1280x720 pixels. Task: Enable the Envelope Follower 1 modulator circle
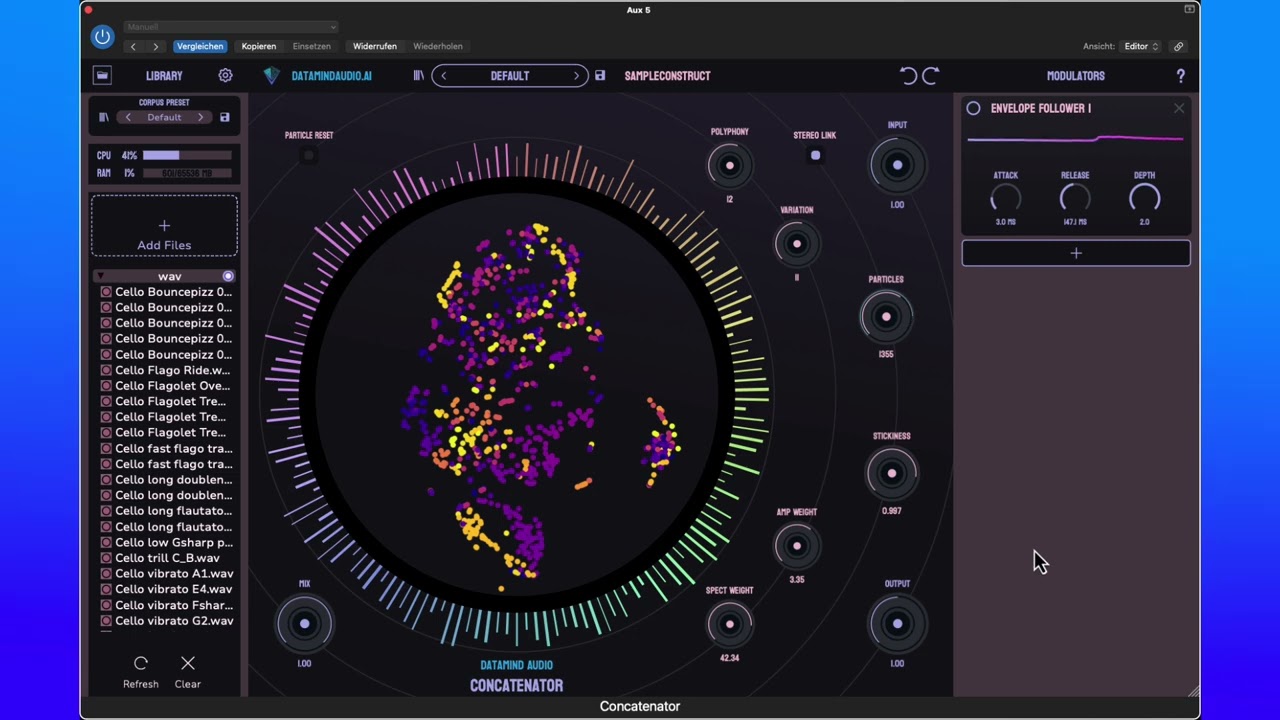[973, 108]
